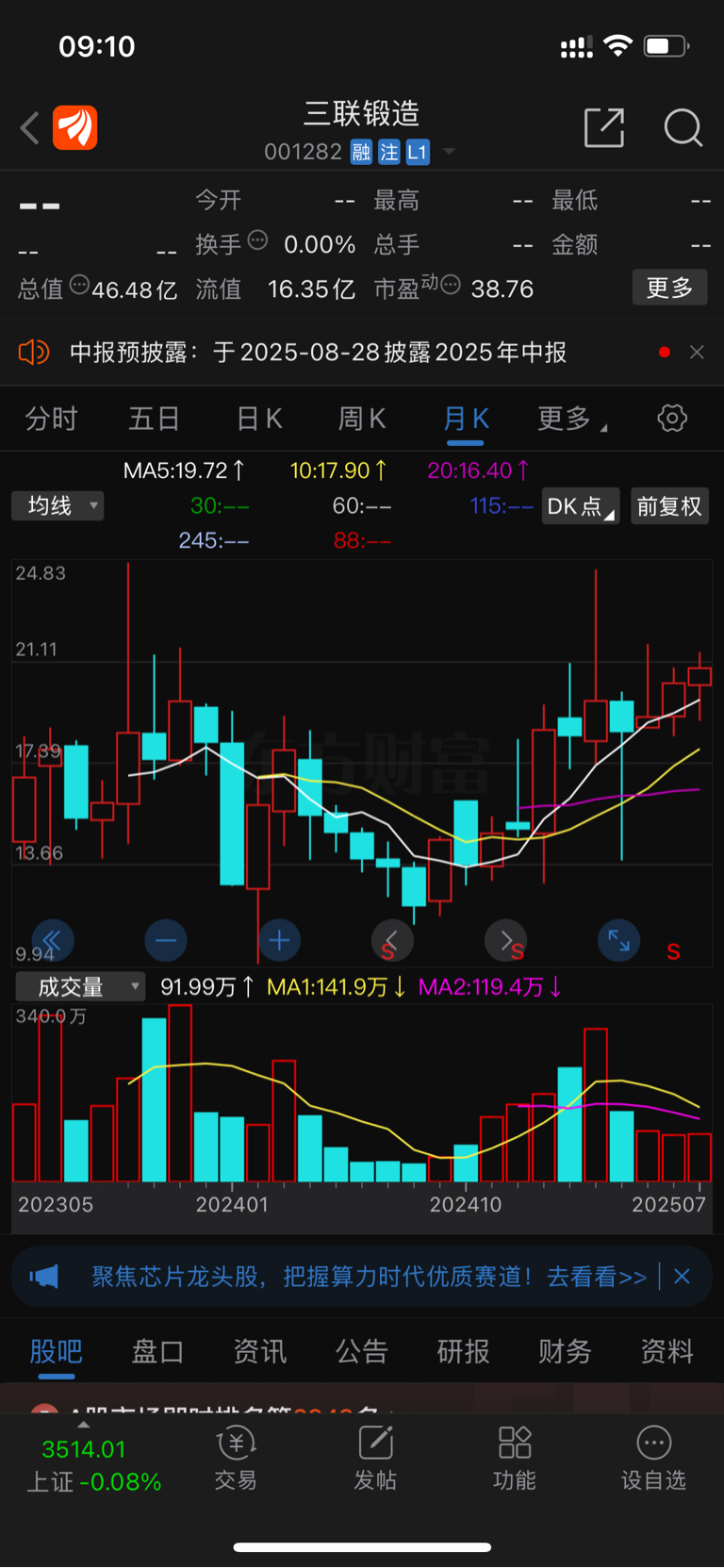Zoom in chart with plus button

click(x=279, y=940)
